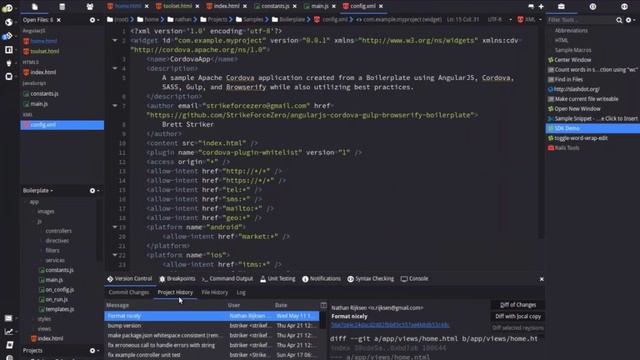640x360 pixels.
Task: Click the notebook icon above Projects in lower-left sidebar
Action: [9, 345]
